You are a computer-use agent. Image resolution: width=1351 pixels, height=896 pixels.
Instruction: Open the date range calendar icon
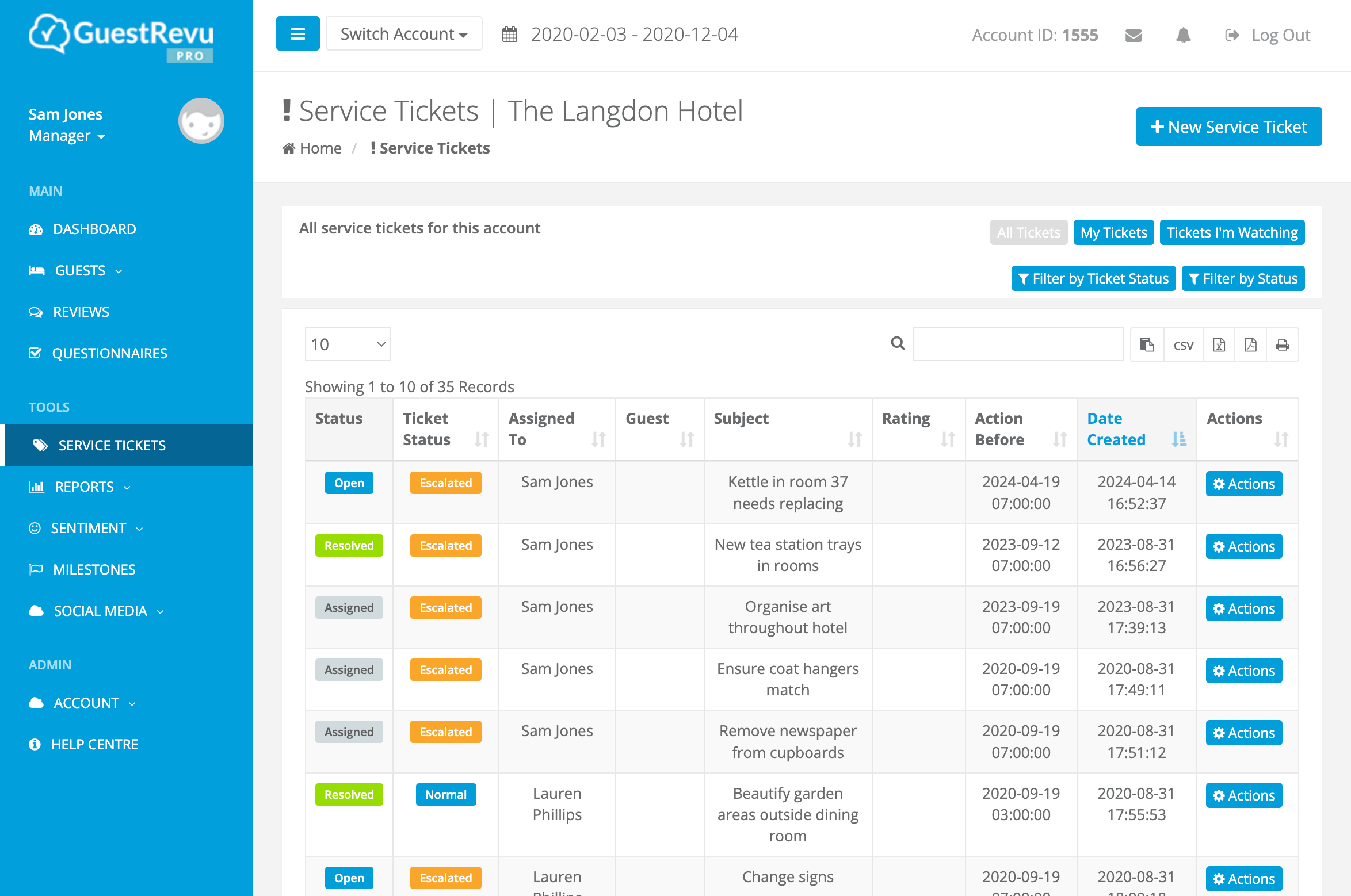pos(510,35)
